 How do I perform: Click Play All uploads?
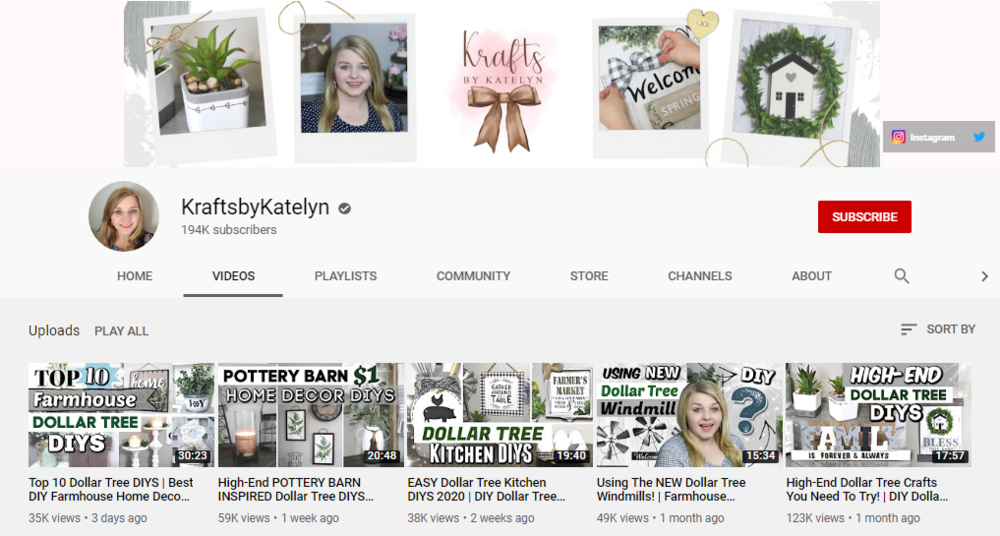pyautogui.click(x=121, y=331)
